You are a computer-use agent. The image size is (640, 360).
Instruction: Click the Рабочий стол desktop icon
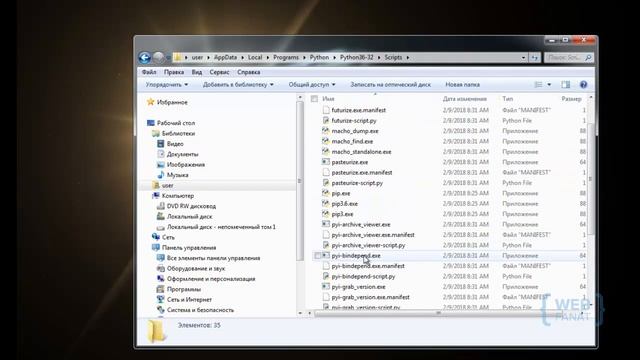[151, 123]
